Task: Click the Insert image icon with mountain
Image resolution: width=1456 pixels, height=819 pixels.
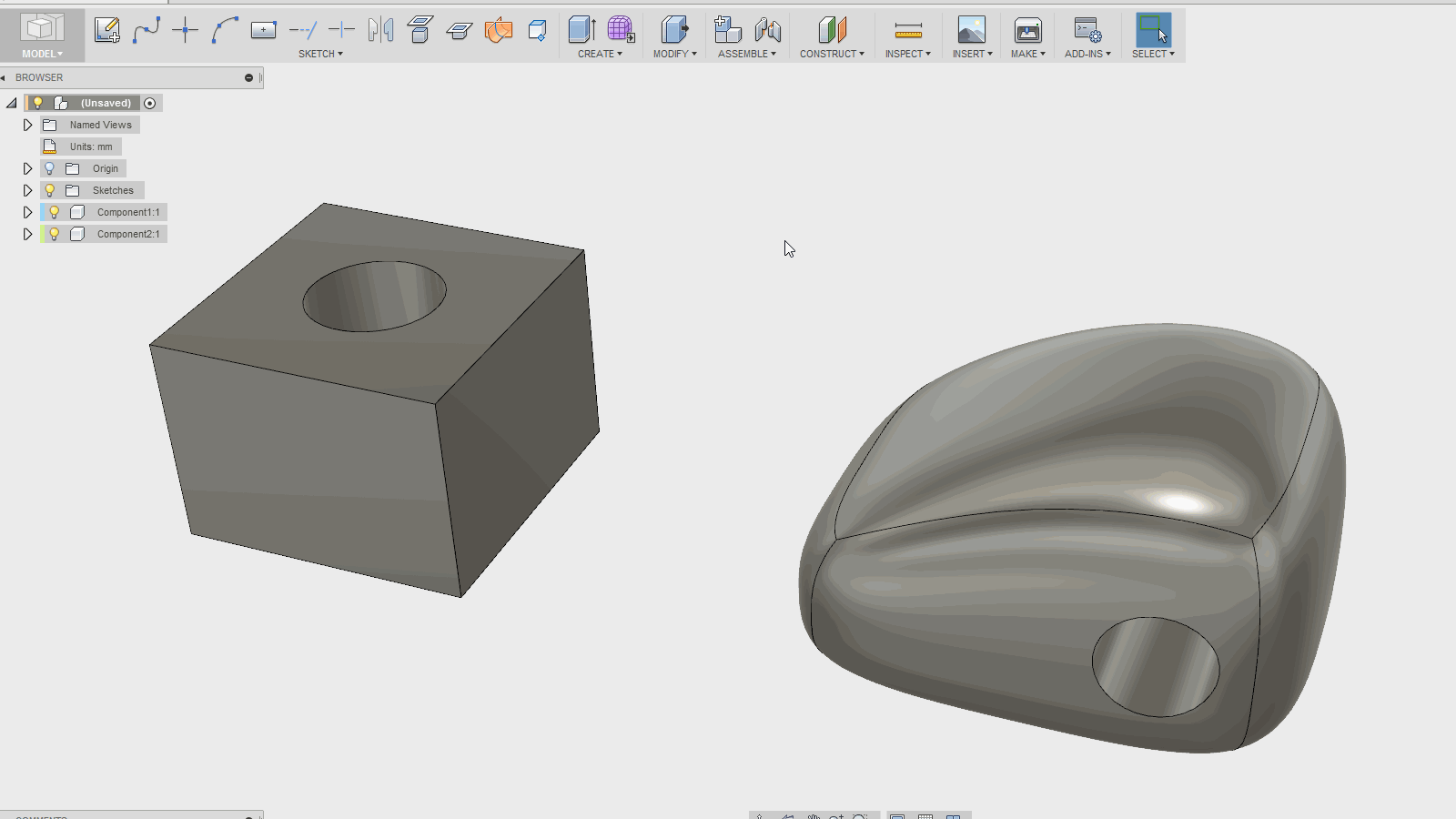Action: (971, 30)
